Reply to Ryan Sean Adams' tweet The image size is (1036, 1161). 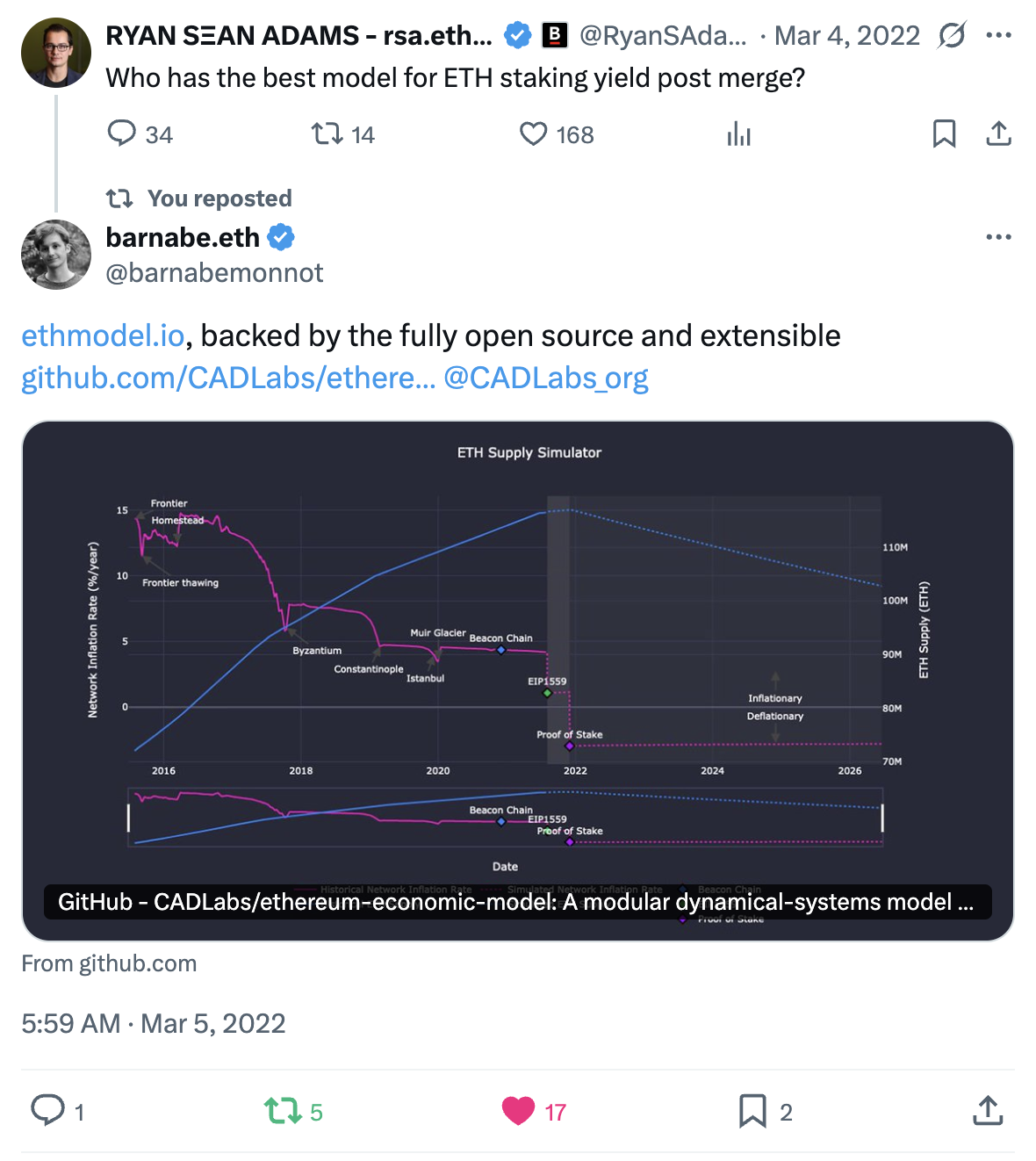point(122,133)
